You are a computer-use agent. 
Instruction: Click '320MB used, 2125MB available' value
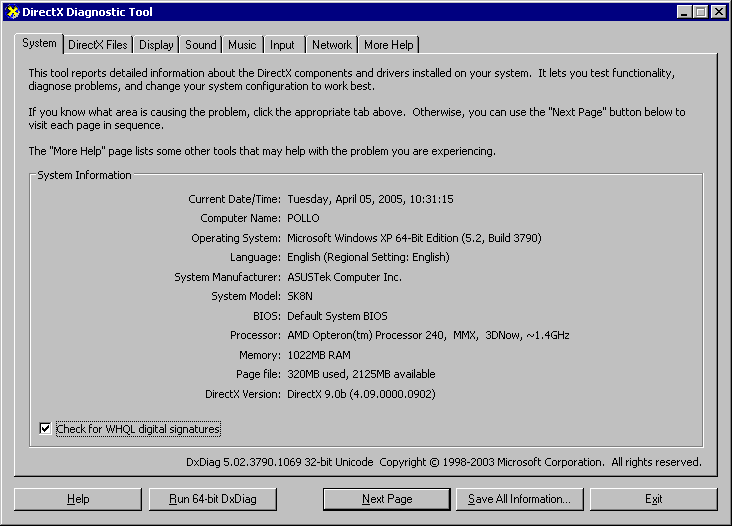point(361,374)
